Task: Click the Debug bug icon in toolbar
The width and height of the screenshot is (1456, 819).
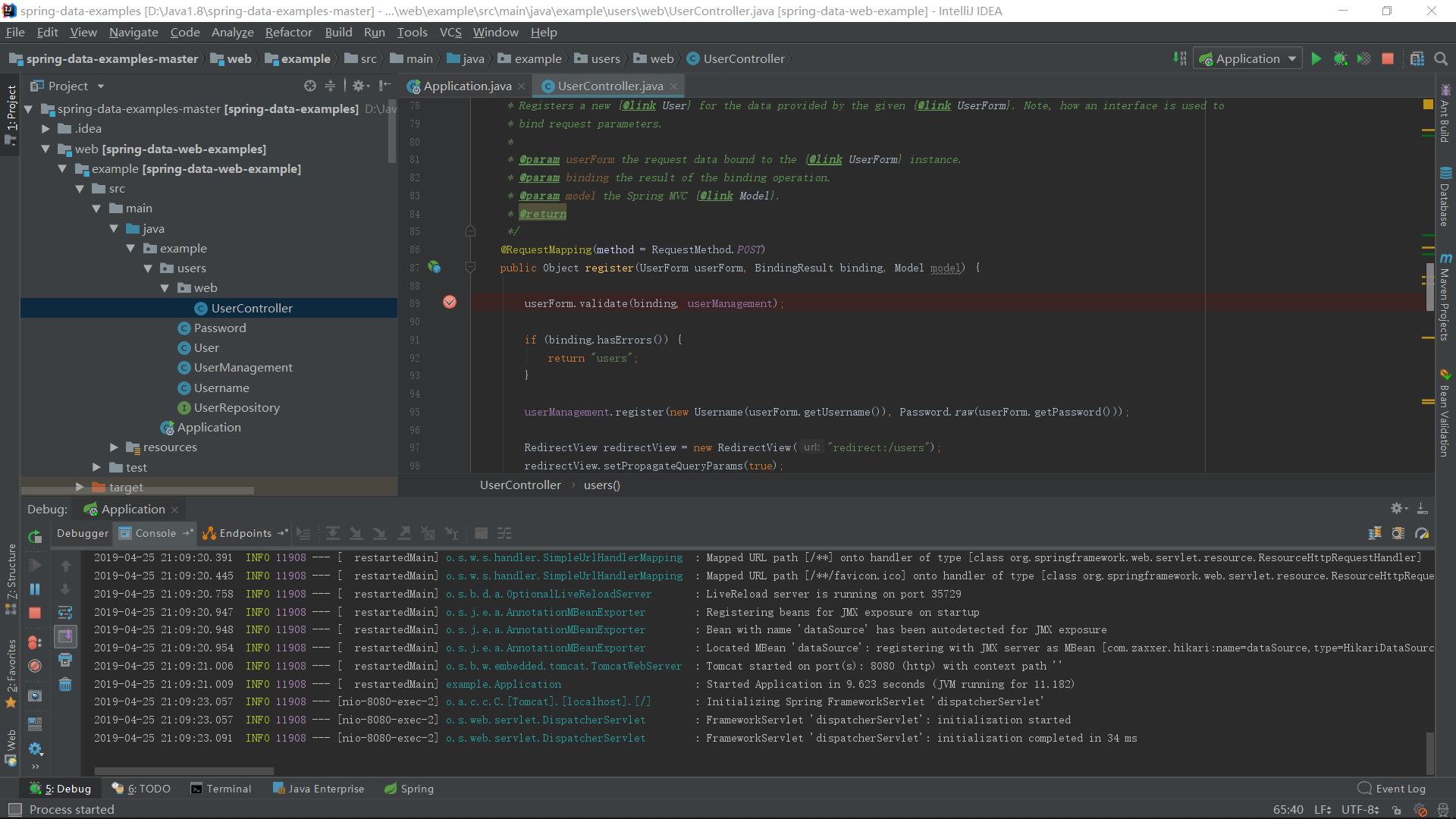Action: [1340, 59]
